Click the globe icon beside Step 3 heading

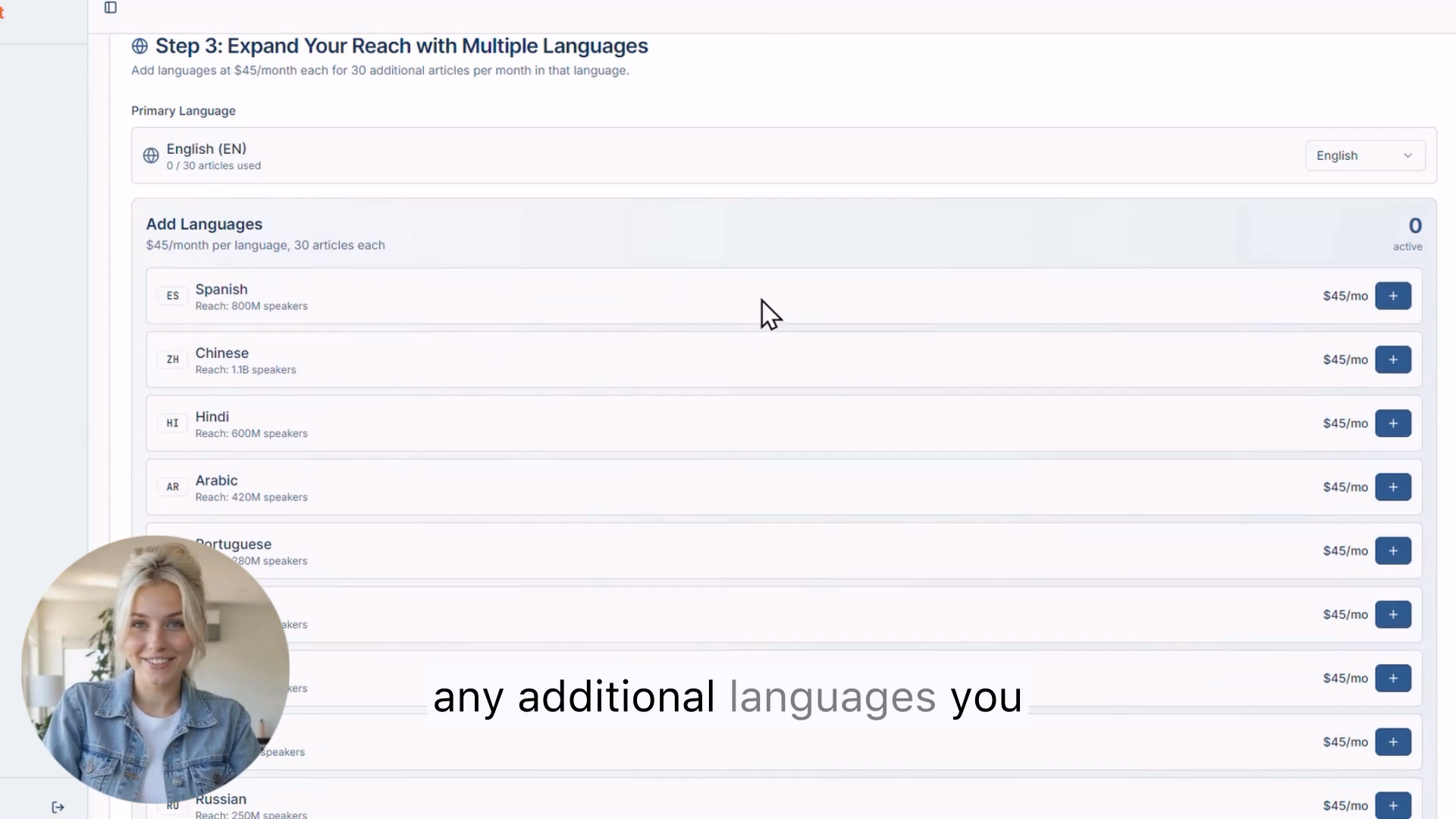point(140,46)
